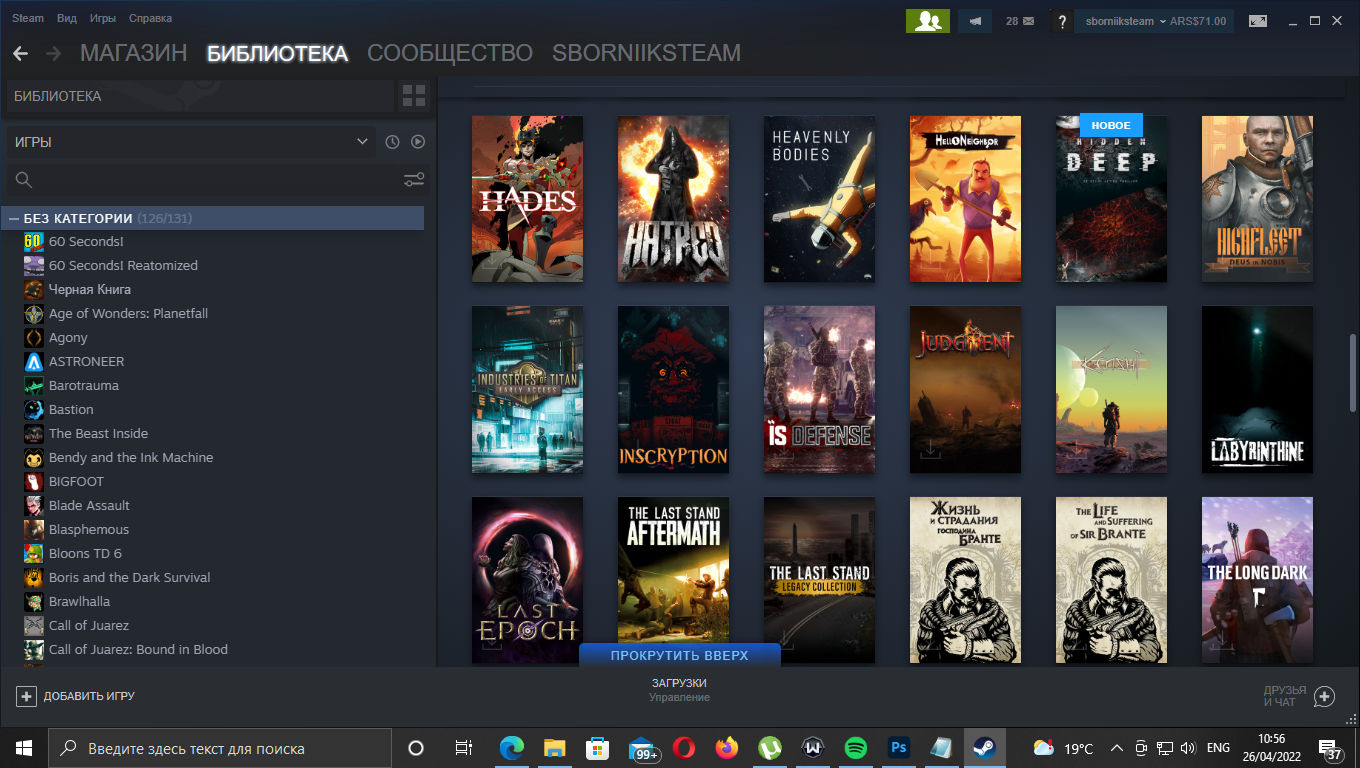The height and width of the screenshot is (768, 1360).
Task: Open the Вид menu
Action: coord(67,18)
